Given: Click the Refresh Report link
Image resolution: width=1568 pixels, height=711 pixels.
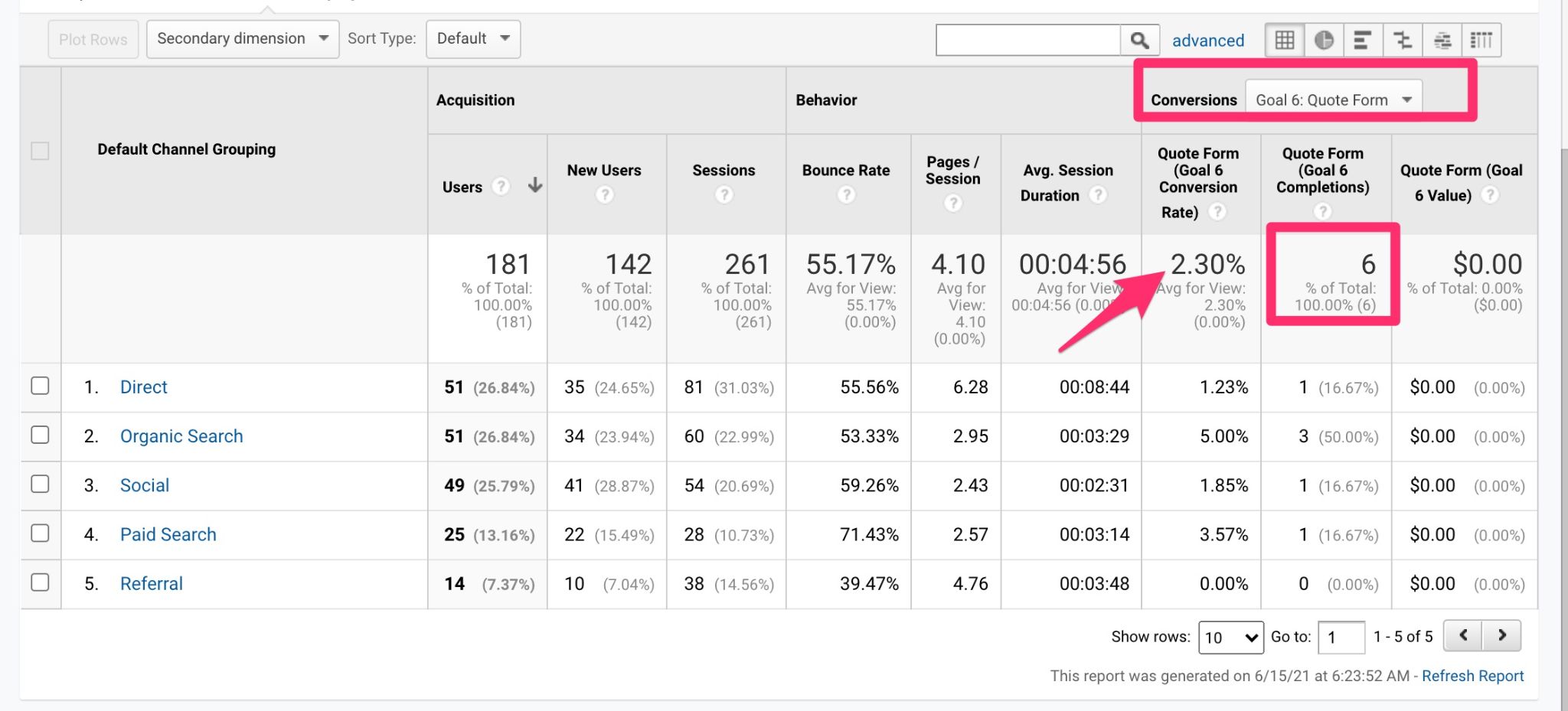Looking at the screenshot, I should 1472,676.
